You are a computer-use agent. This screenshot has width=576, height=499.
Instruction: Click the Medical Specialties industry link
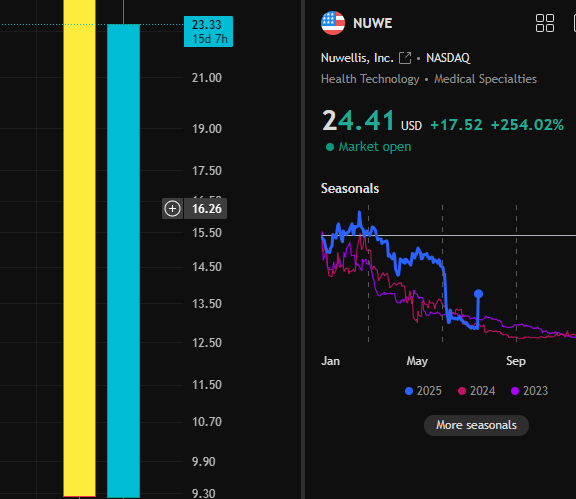(485, 79)
